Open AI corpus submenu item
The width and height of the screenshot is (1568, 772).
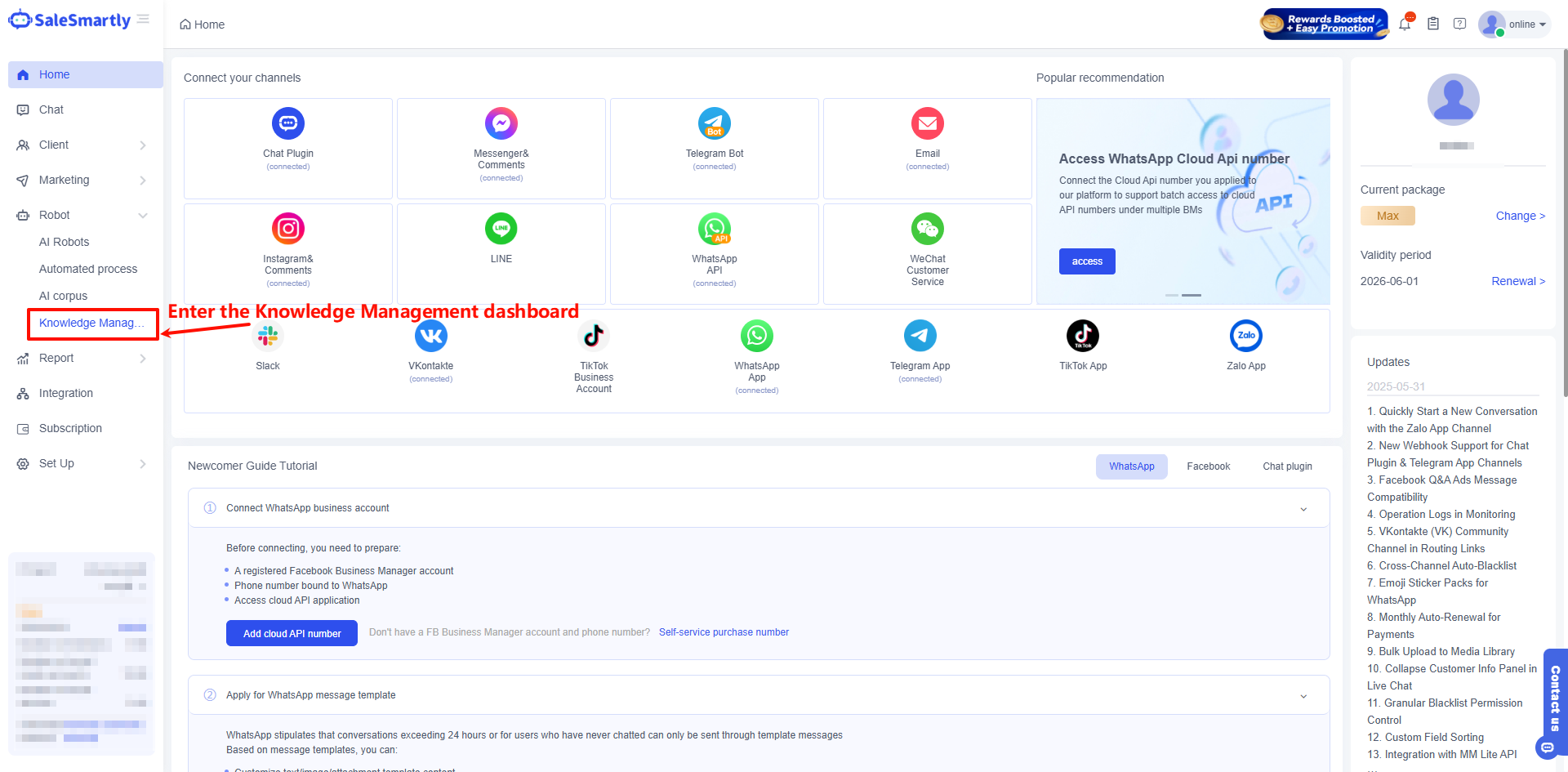click(x=64, y=296)
